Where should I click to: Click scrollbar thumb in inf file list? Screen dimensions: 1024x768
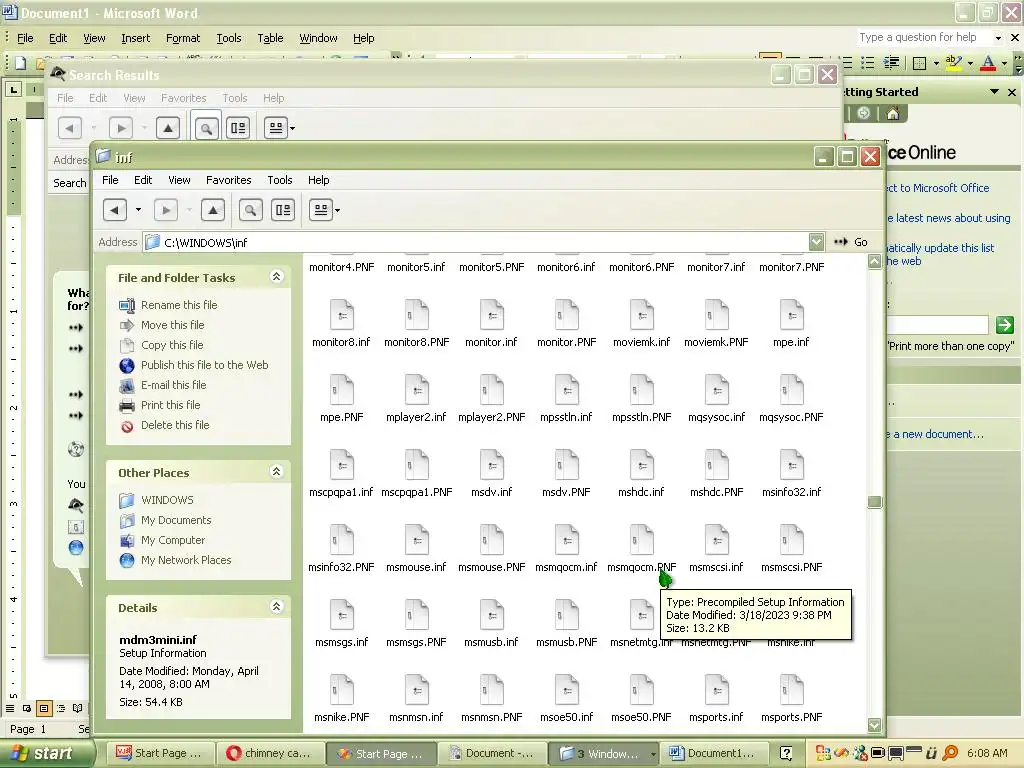tap(874, 502)
